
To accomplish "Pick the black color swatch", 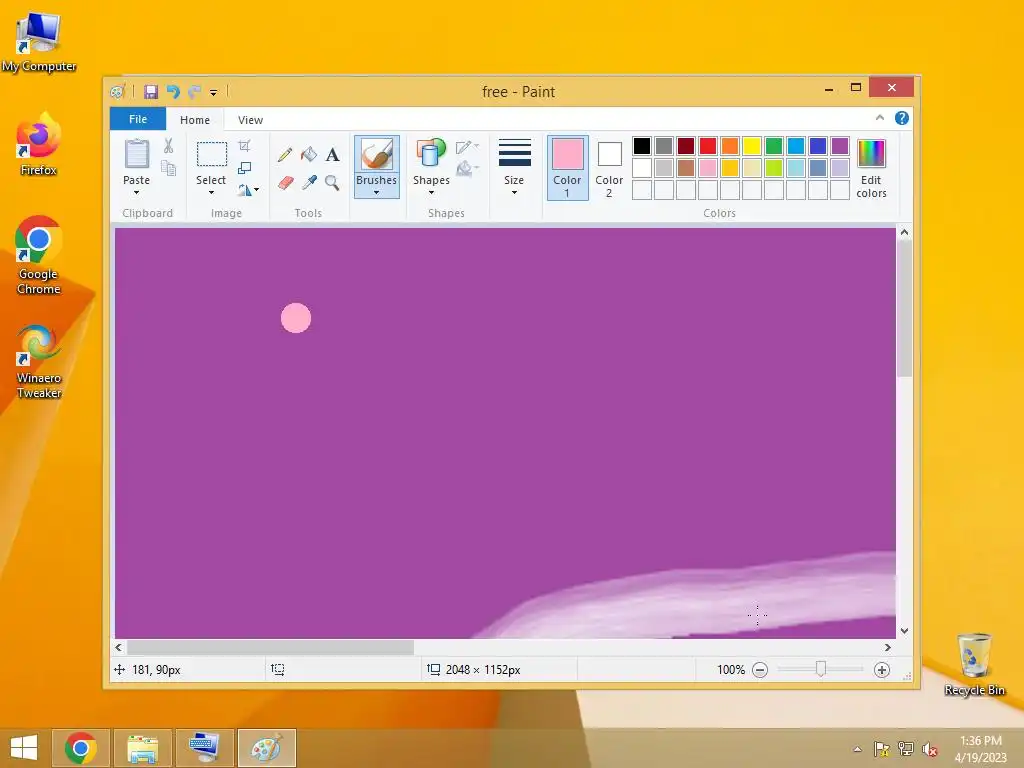I will 642,146.
